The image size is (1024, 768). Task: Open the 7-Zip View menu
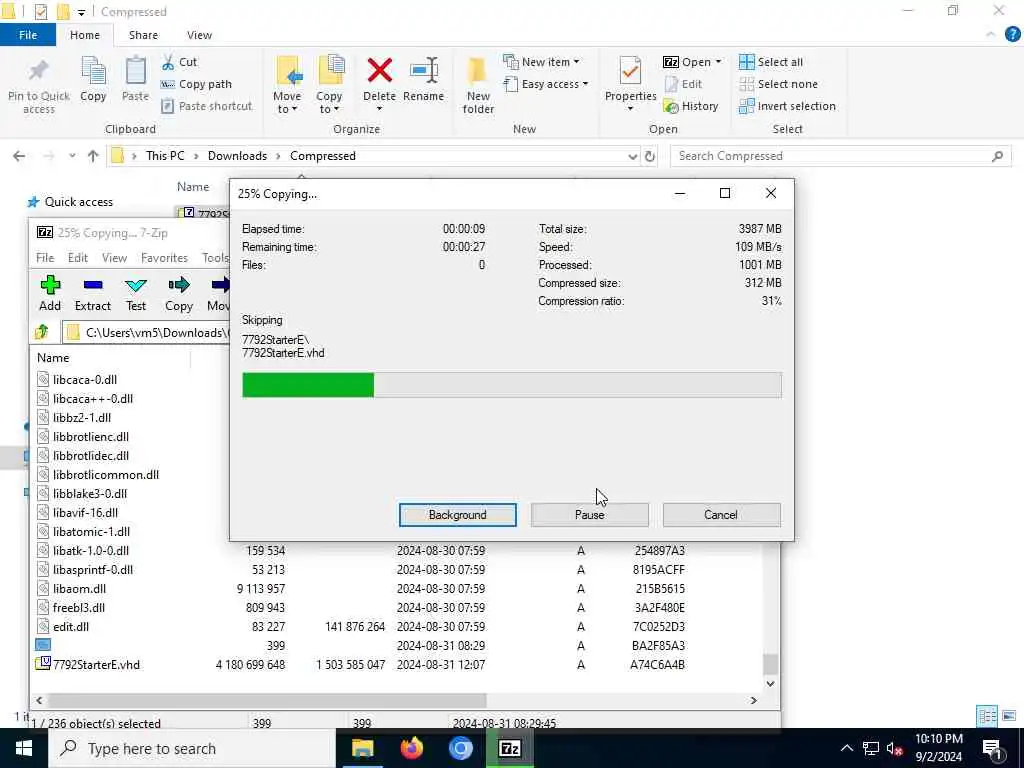click(114, 258)
